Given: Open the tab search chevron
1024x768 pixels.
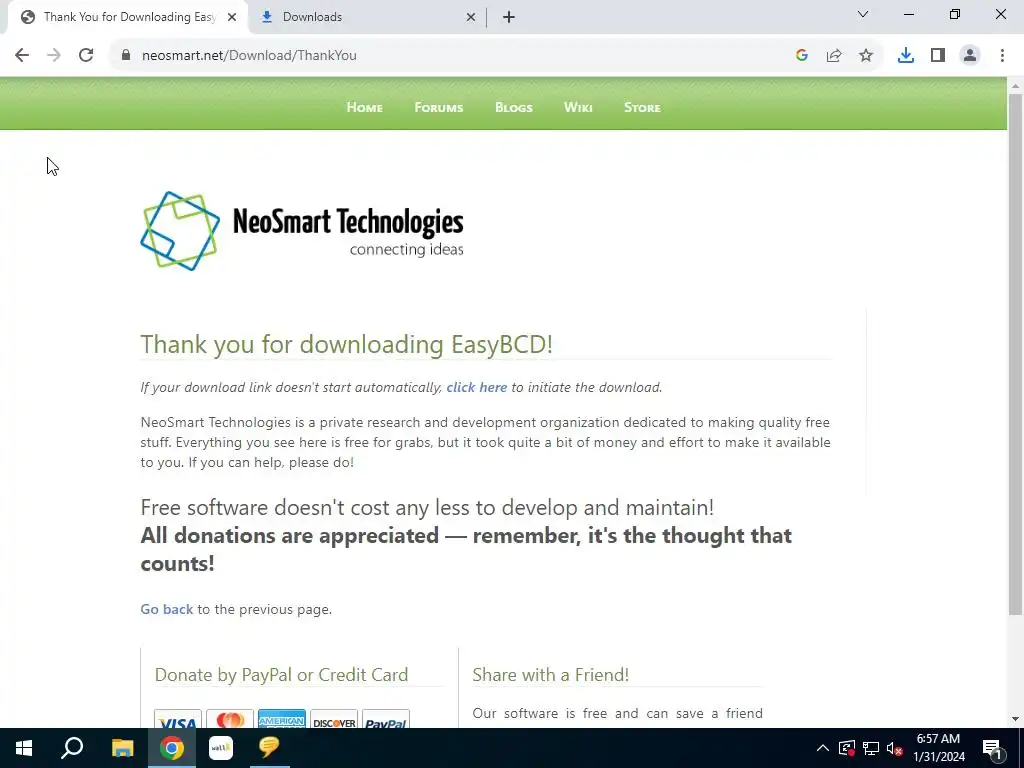Looking at the screenshot, I should (863, 14).
